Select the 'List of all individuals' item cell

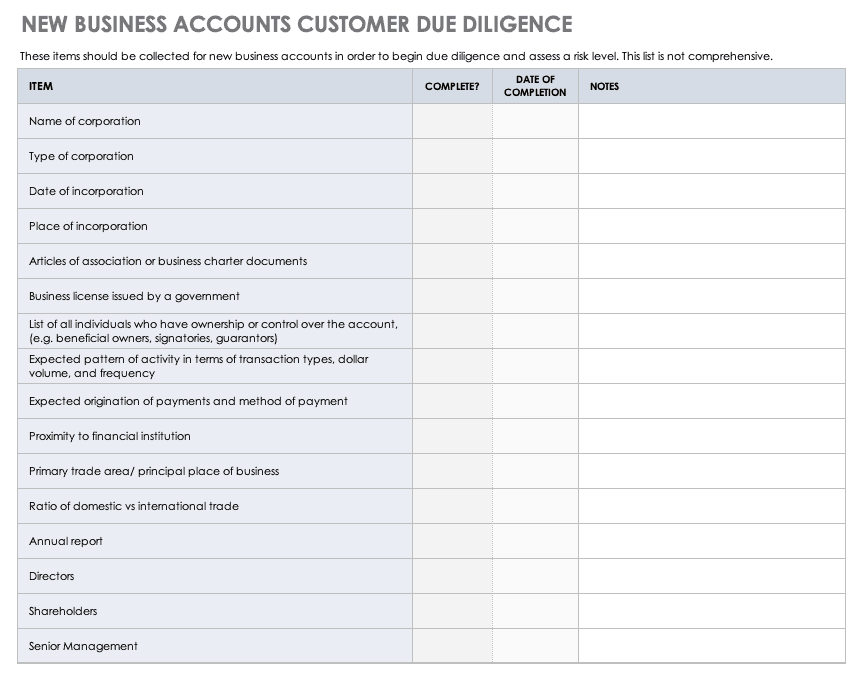pos(215,331)
